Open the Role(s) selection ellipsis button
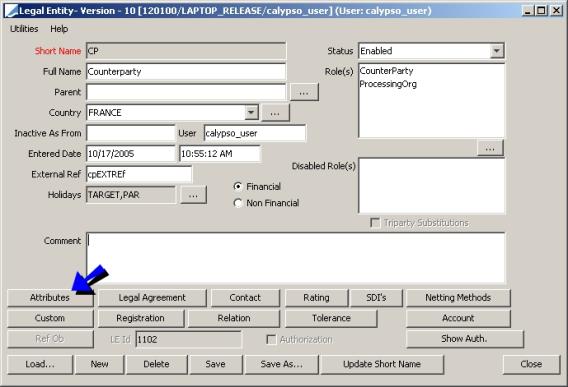The width and height of the screenshot is (568, 387). (490, 148)
